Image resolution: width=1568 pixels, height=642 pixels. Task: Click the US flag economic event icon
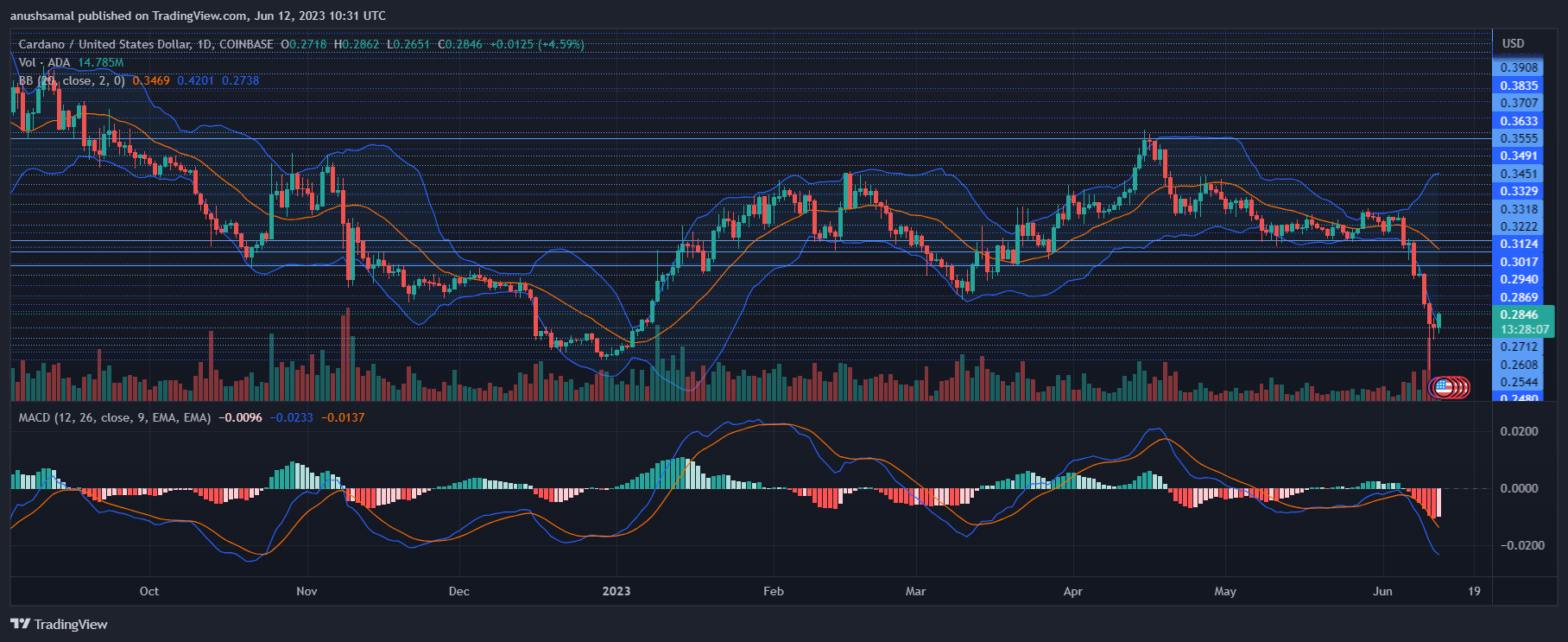(x=1442, y=387)
